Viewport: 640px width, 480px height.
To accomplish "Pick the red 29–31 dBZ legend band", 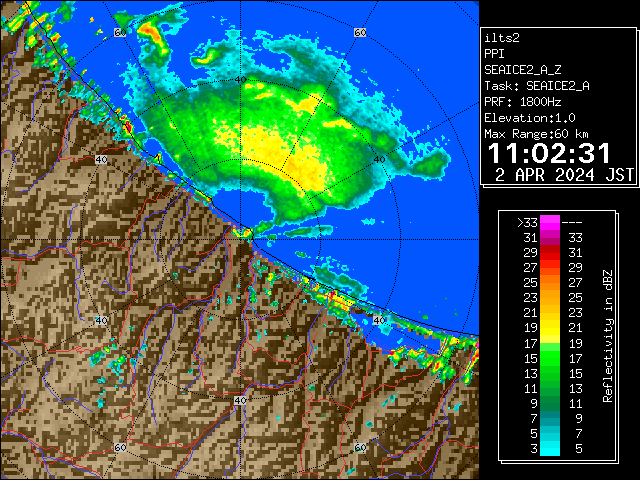I will pyautogui.click(x=550, y=253).
